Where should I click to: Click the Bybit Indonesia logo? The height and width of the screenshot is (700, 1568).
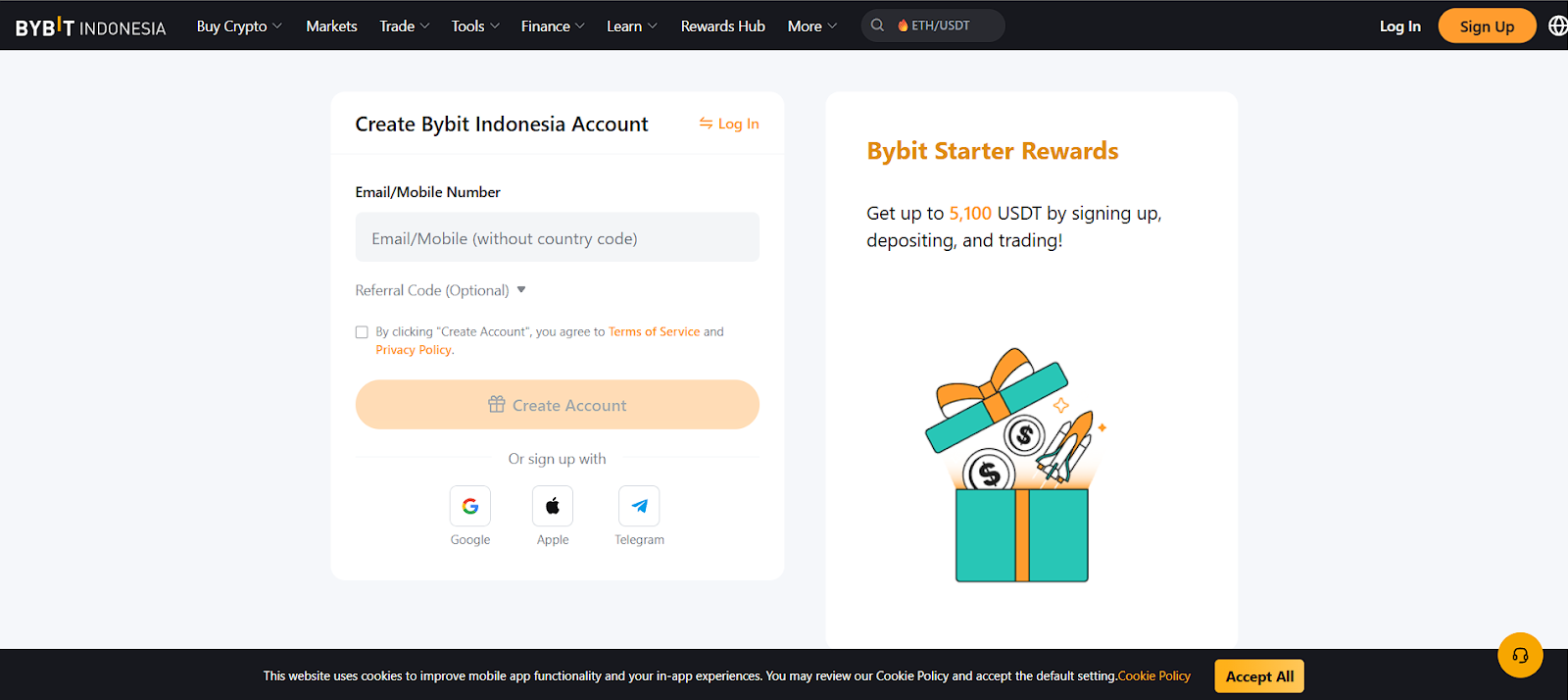pyautogui.click(x=90, y=26)
